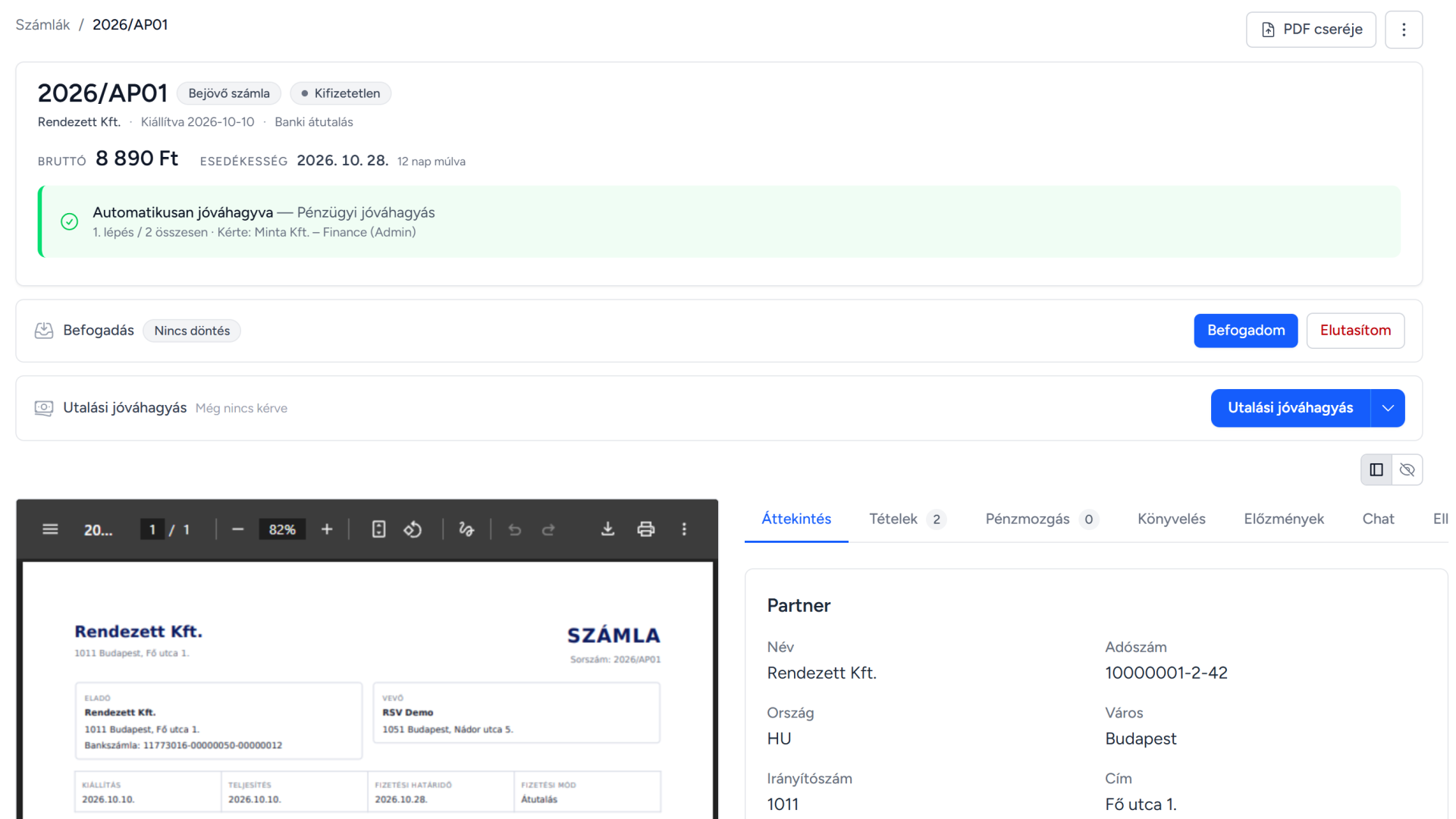Reject the invoice with Elutasítom
Screen dimensions: 1456x819
tap(1355, 331)
